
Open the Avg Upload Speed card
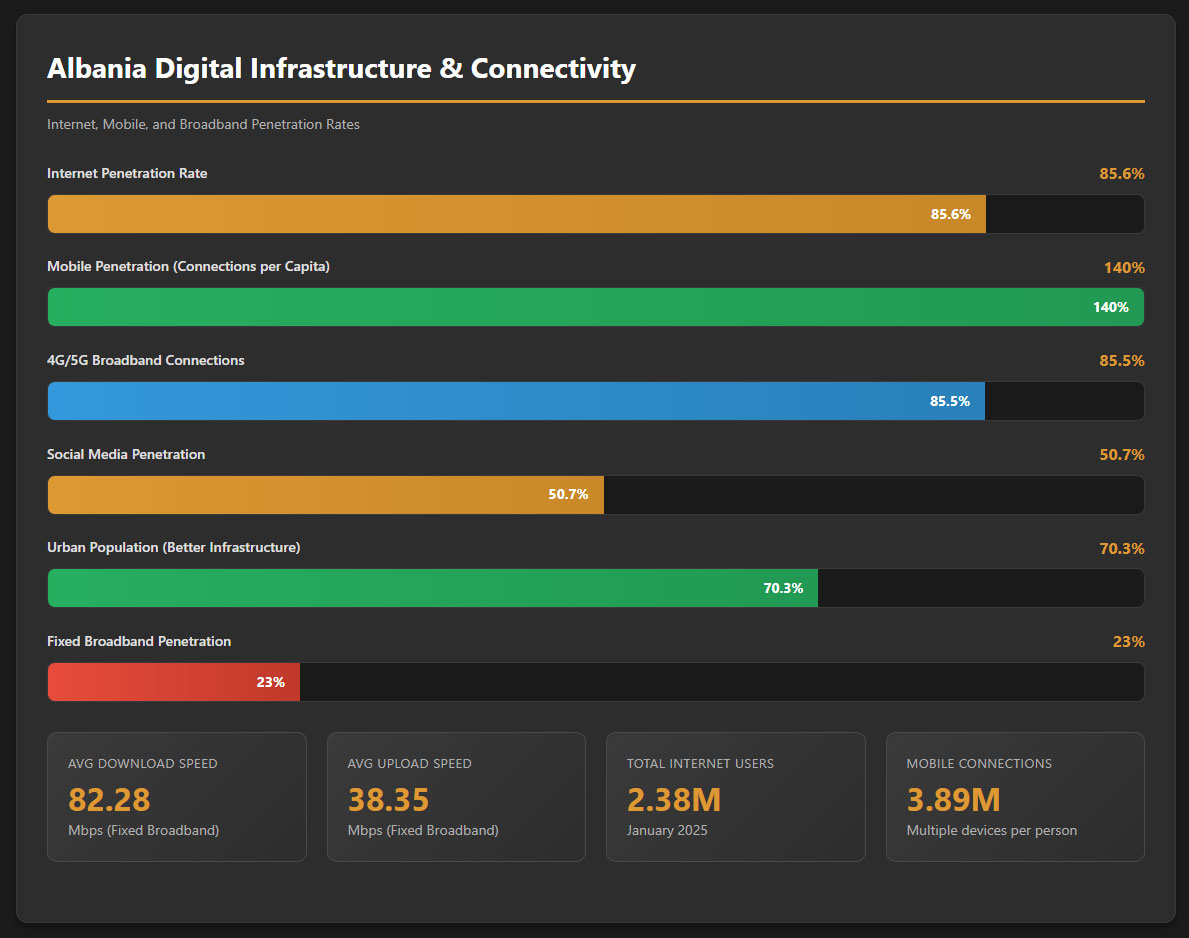(x=456, y=796)
